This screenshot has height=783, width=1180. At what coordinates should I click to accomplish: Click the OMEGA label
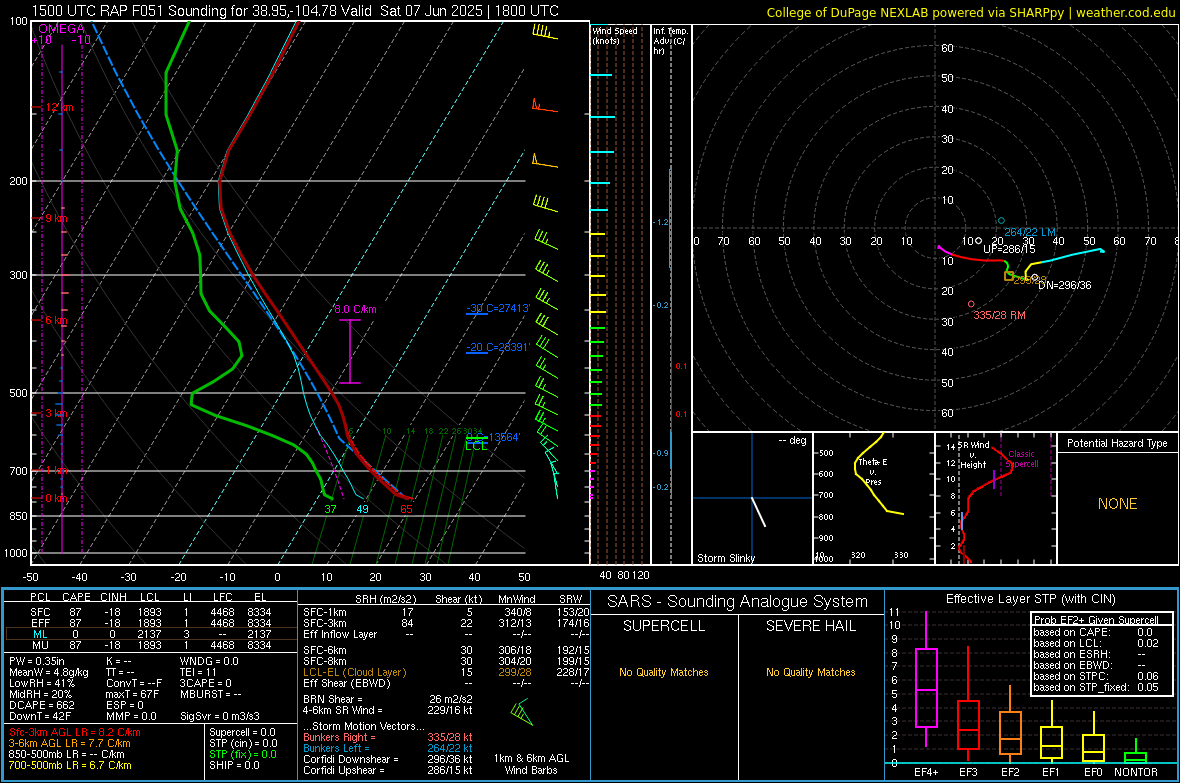pyautogui.click(x=62, y=29)
